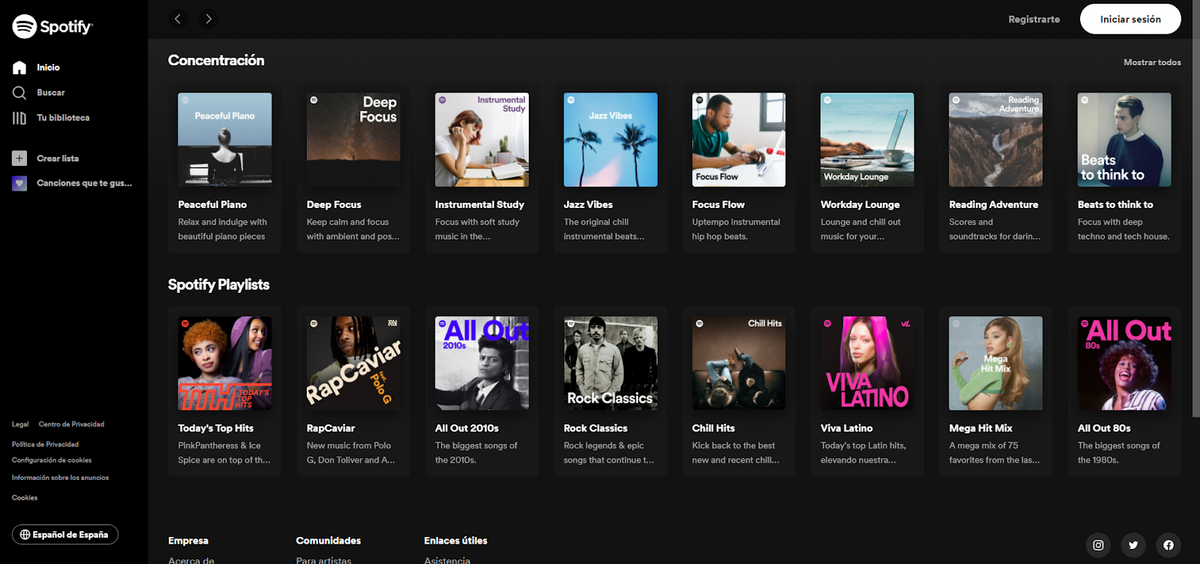1200x564 pixels.
Task: Open the Today's Top Hits cover
Action: tap(225, 364)
